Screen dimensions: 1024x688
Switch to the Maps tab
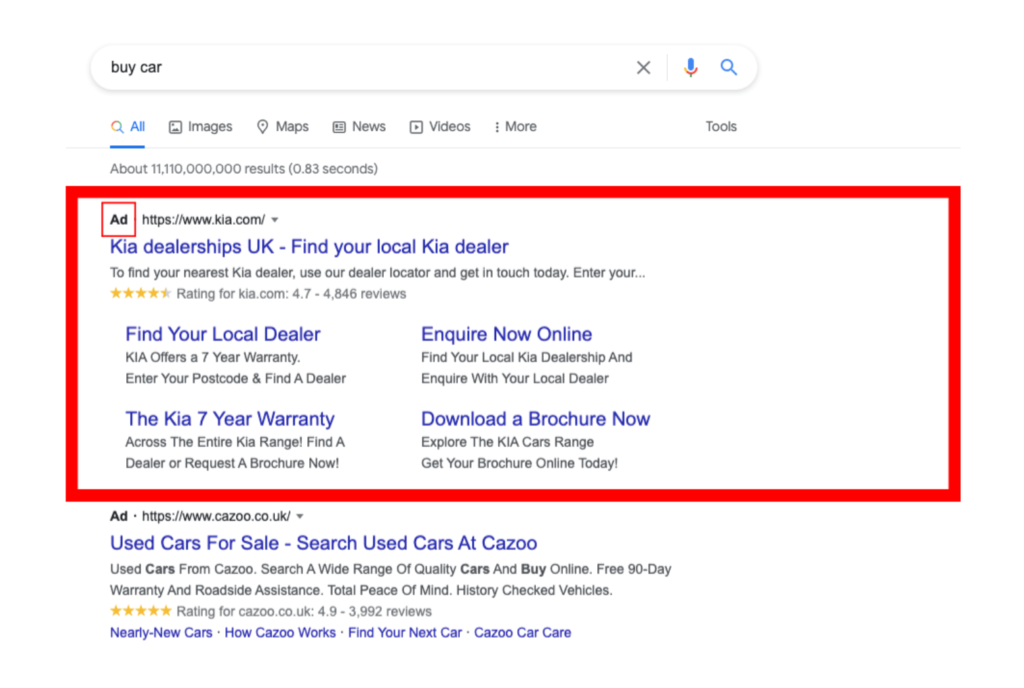282,127
